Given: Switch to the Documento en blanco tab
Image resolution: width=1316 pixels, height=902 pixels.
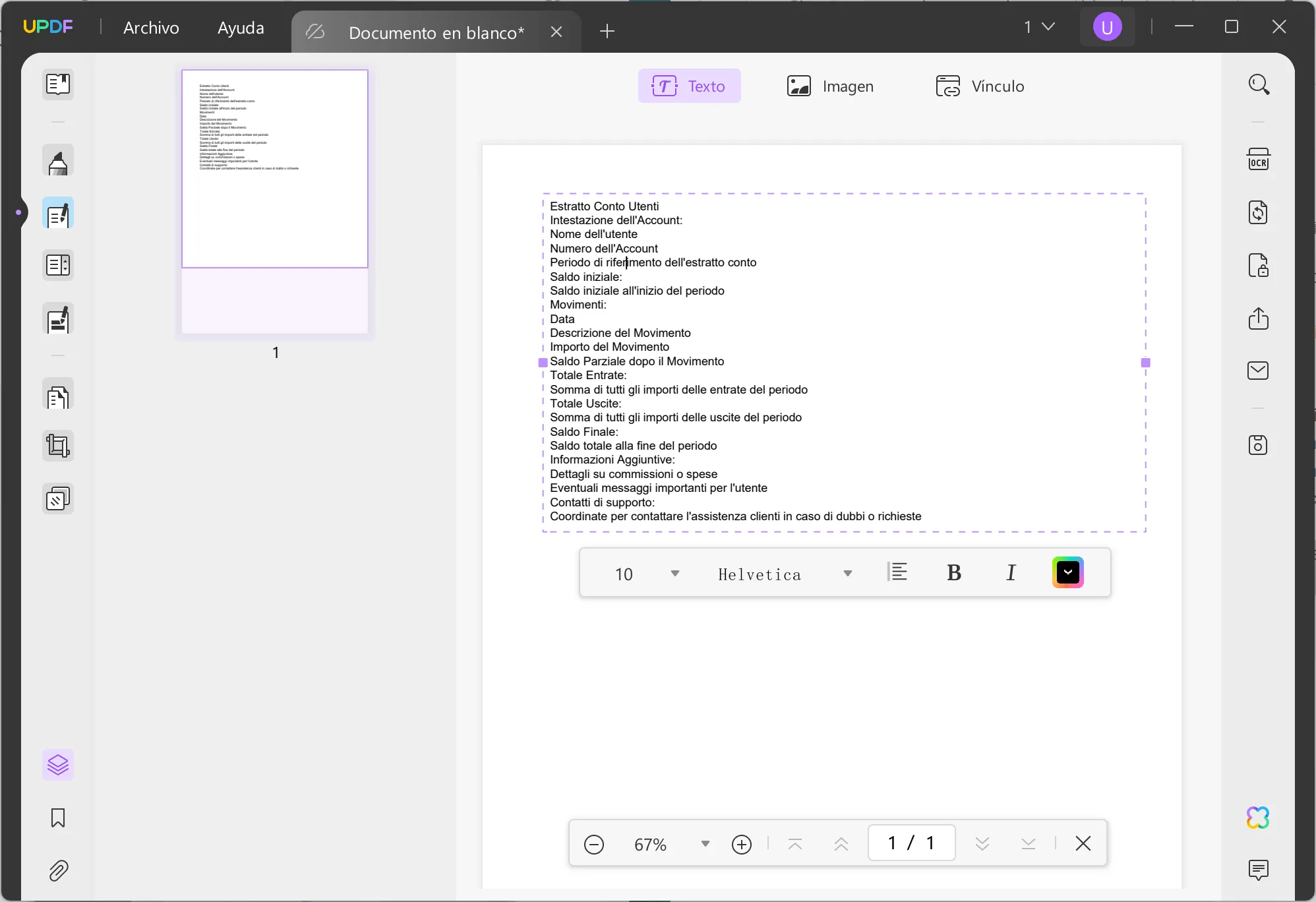Looking at the screenshot, I should pos(436,32).
